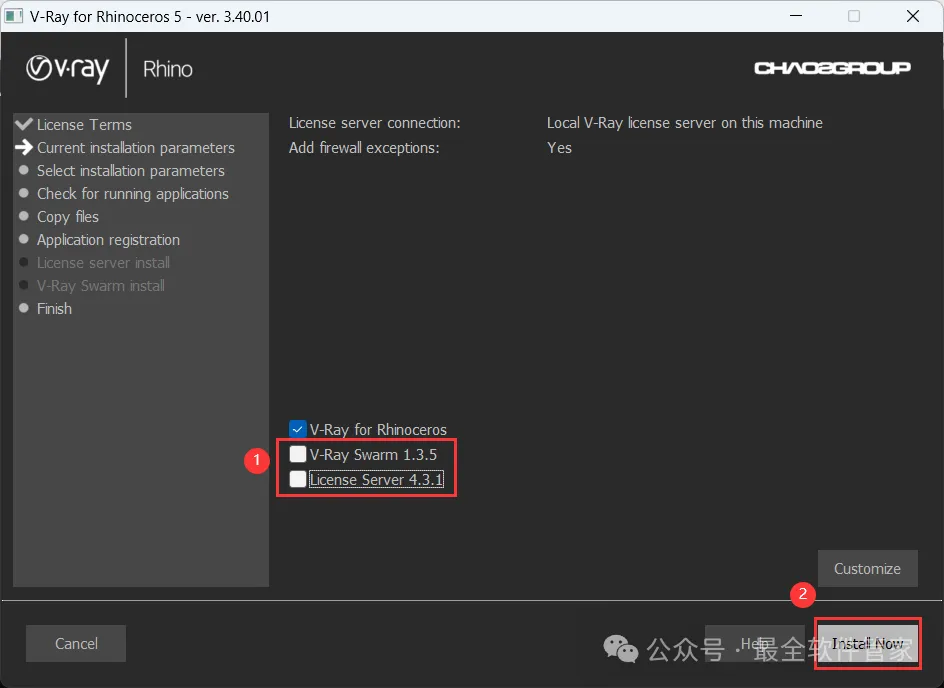Viewport: 944px width, 688px height.
Task: Select the V-Ray Swarm install step
Action: click(x=101, y=285)
